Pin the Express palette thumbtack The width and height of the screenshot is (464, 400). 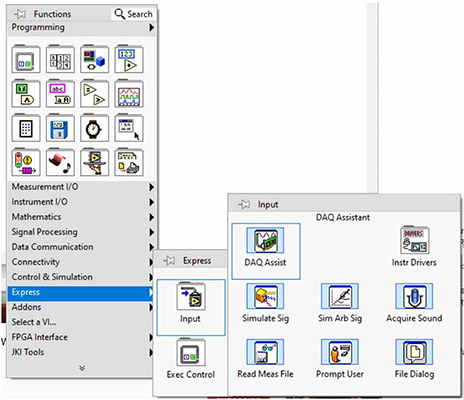[x=169, y=260]
